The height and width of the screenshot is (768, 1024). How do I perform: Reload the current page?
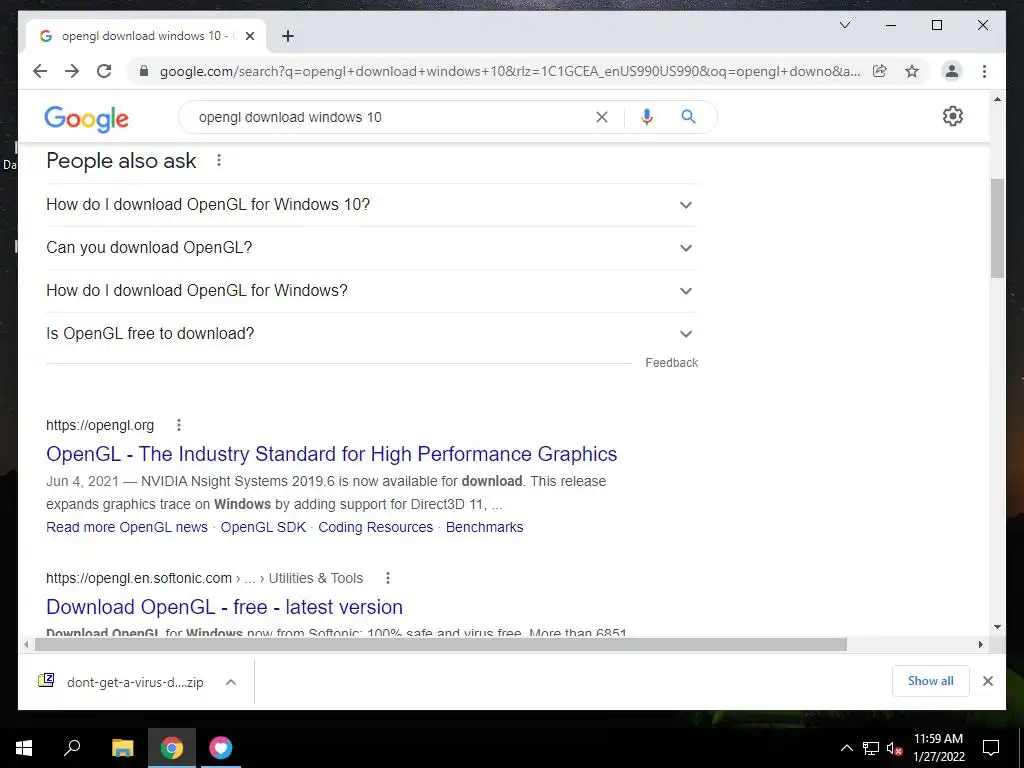point(104,71)
